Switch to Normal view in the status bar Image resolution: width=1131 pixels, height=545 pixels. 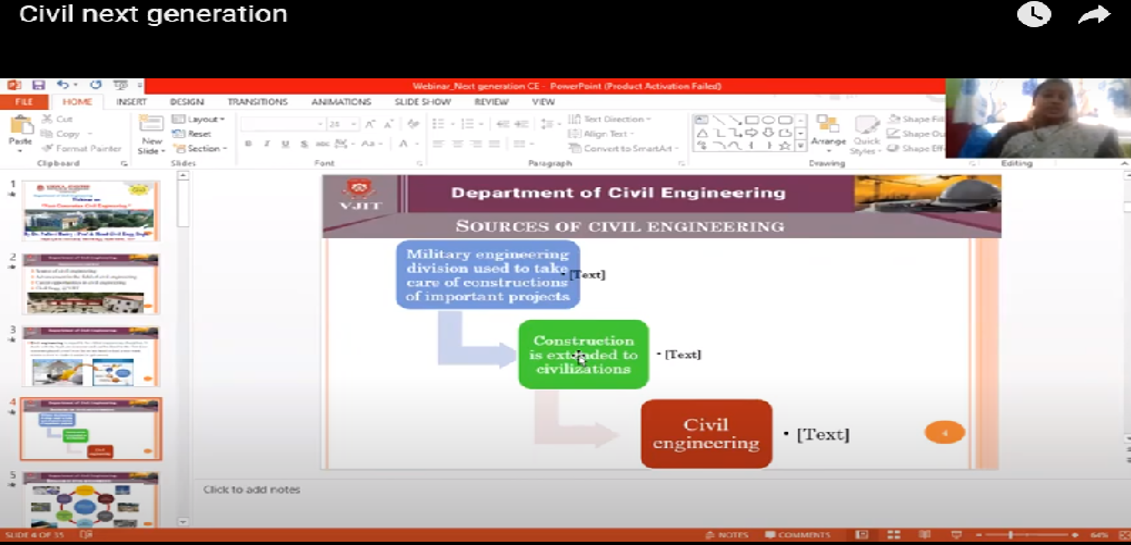(x=861, y=535)
